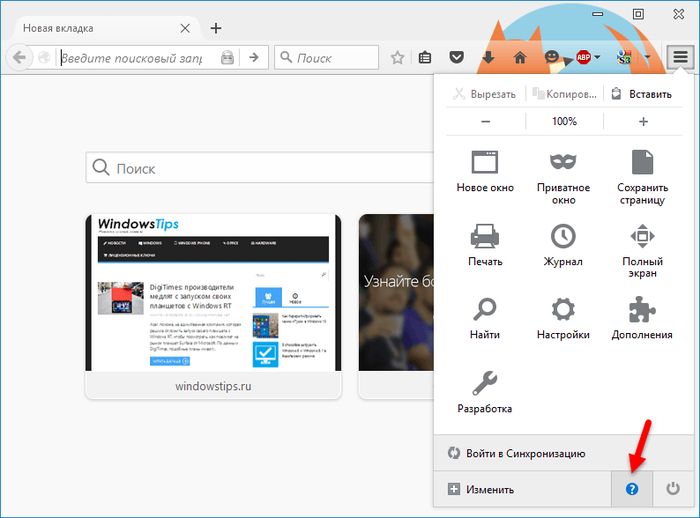
Task: Open New Window (Новое окно) icon
Action: (x=485, y=163)
